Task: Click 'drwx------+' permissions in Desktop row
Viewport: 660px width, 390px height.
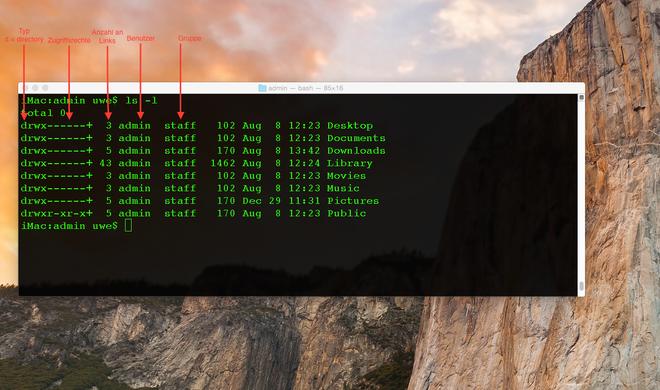Action: click(56, 125)
